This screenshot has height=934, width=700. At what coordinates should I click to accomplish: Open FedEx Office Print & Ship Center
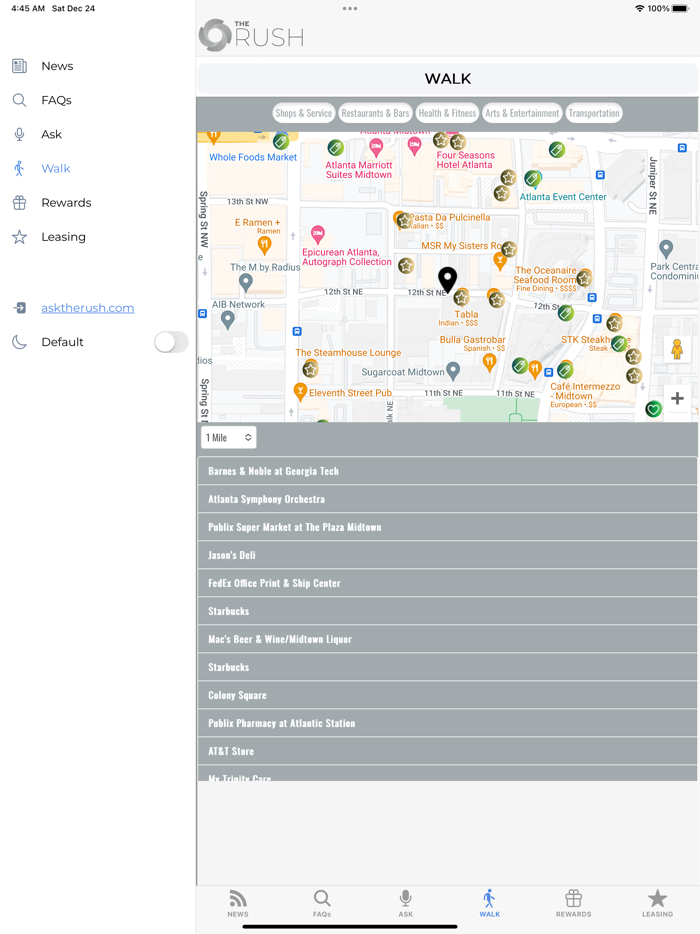pyautogui.click(x=447, y=583)
